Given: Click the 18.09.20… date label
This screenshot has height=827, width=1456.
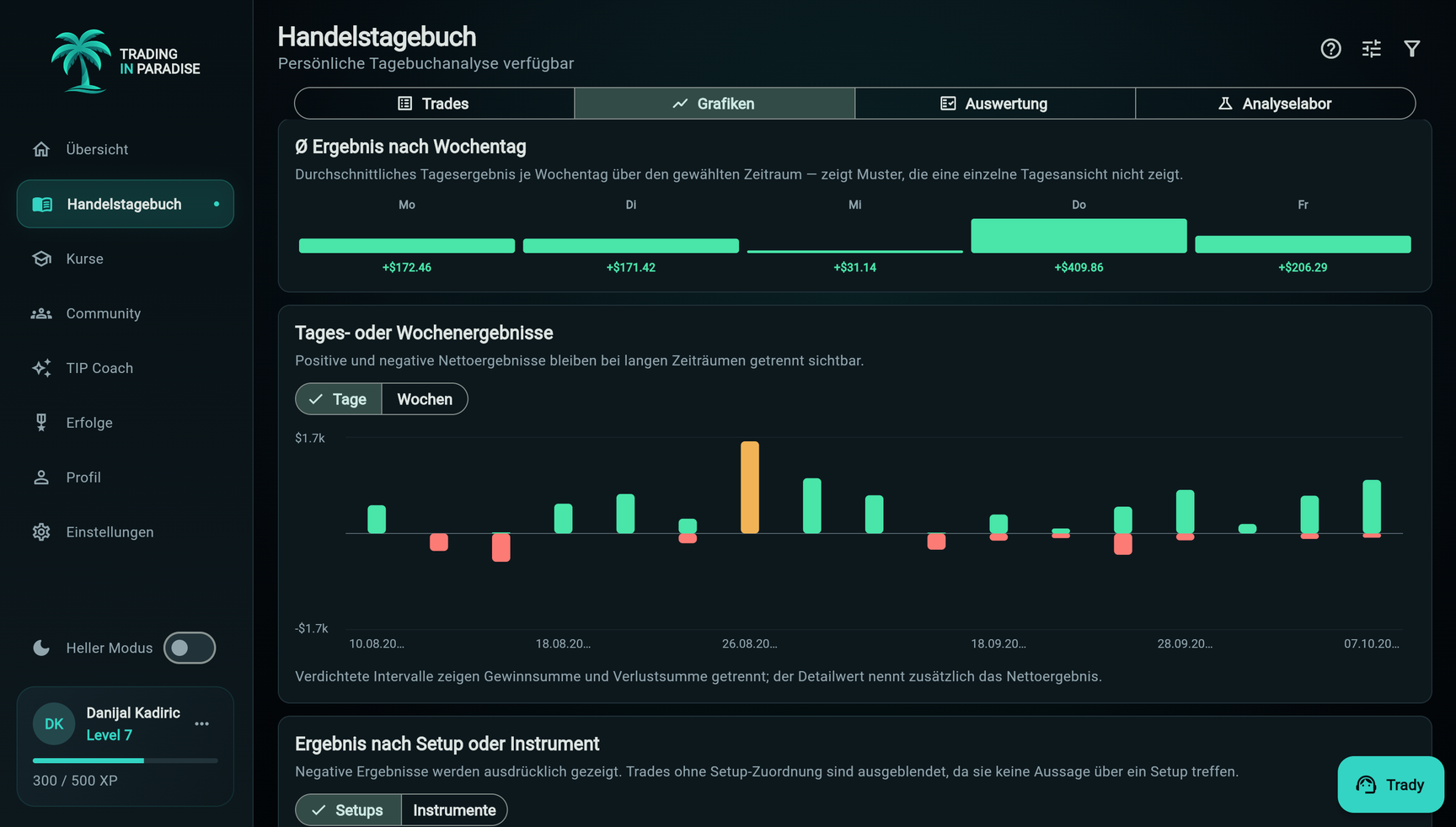Looking at the screenshot, I should click(x=998, y=643).
